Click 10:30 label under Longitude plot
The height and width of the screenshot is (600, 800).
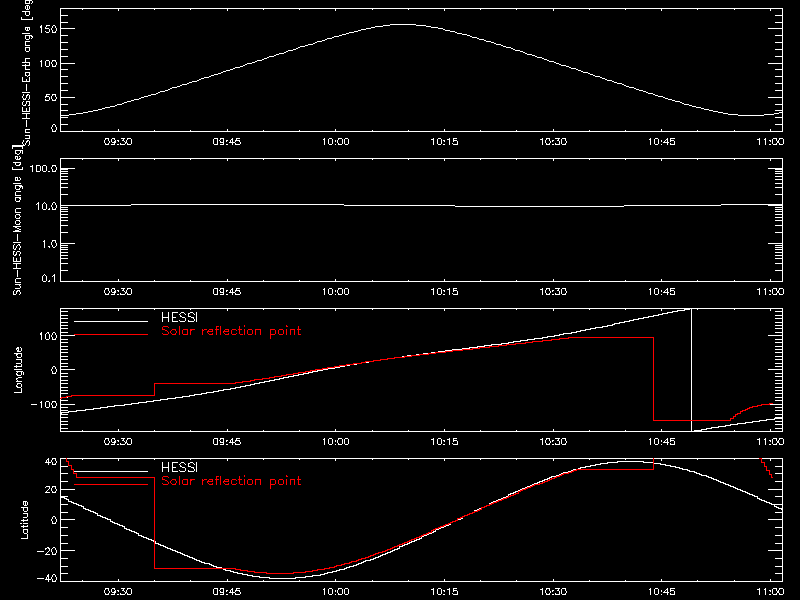click(x=553, y=441)
